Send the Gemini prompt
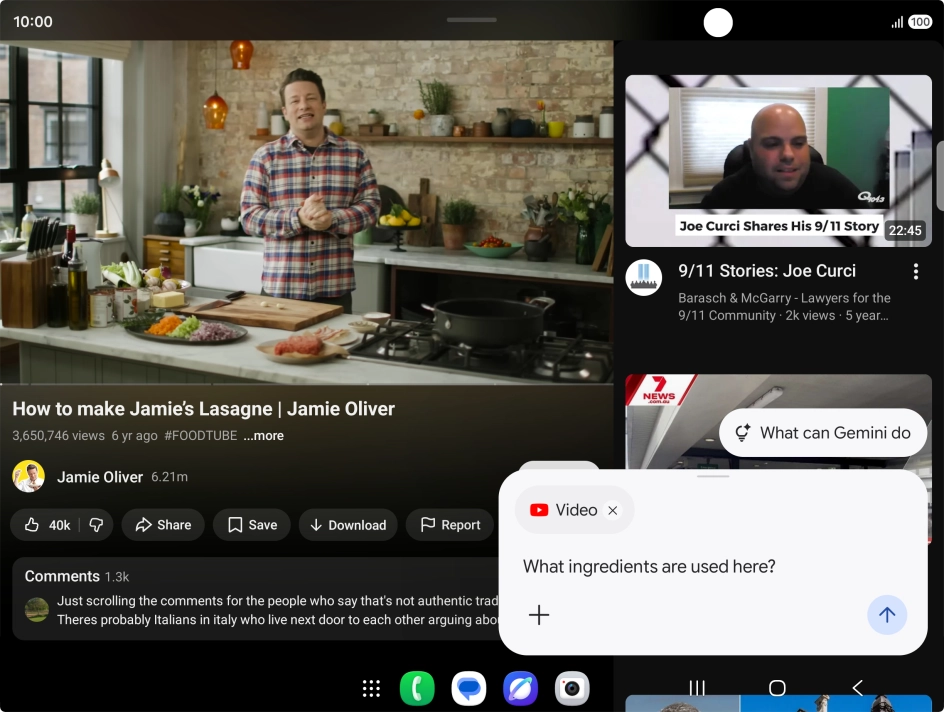The image size is (944, 712). point(887,614)
